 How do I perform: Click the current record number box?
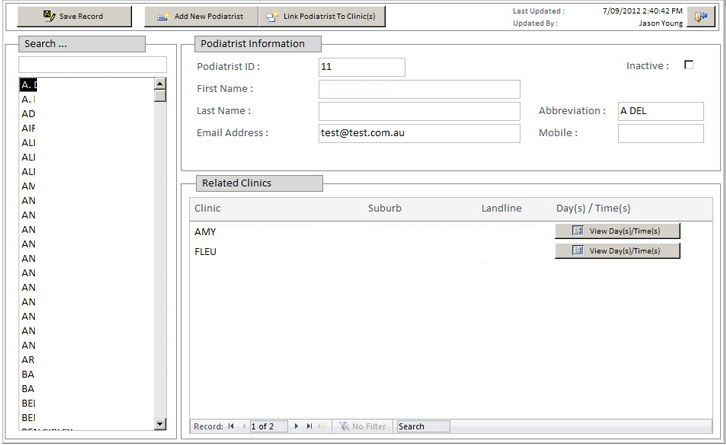tap(269, 426)
